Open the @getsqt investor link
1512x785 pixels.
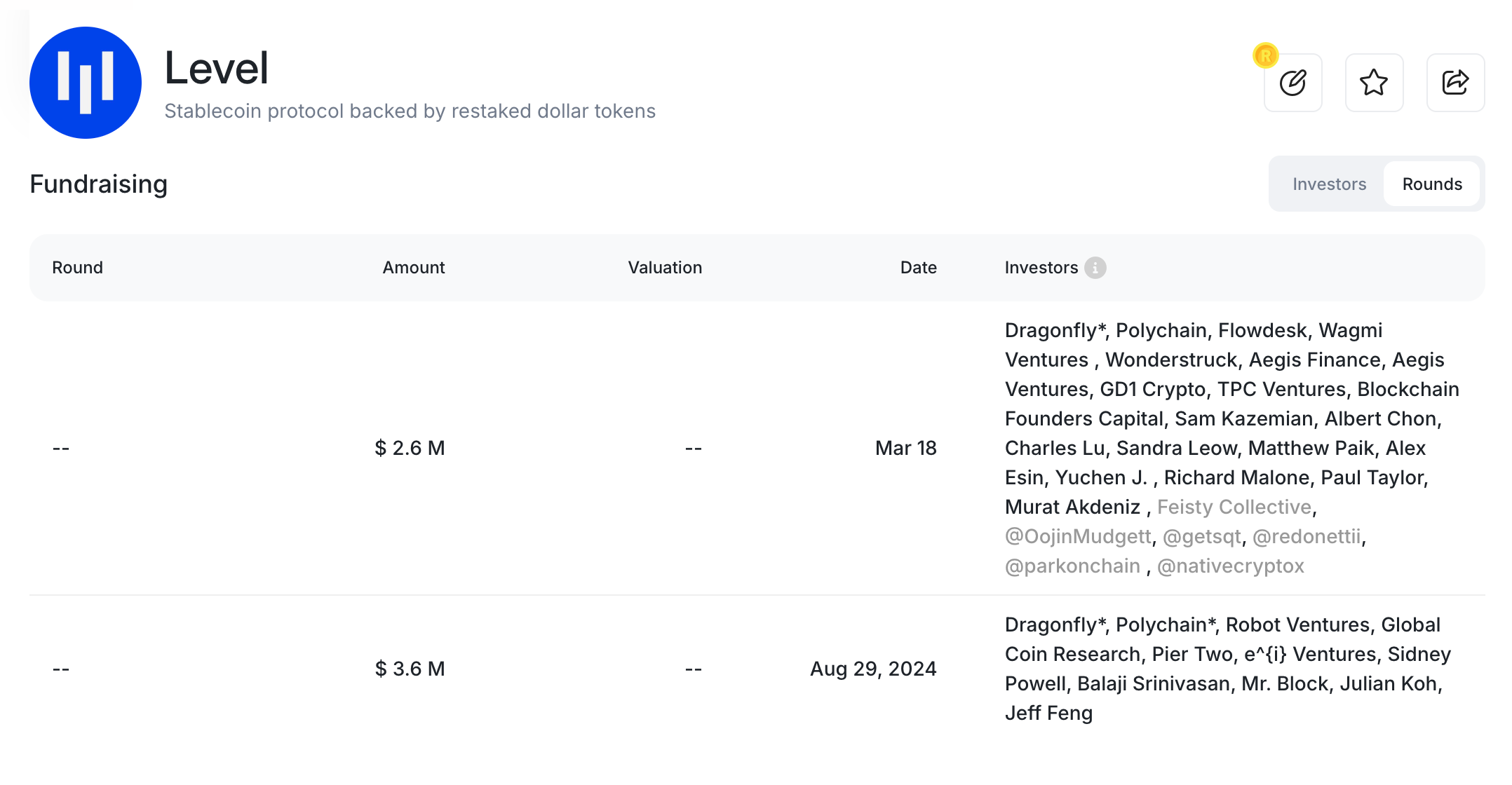pos(1202,536)
